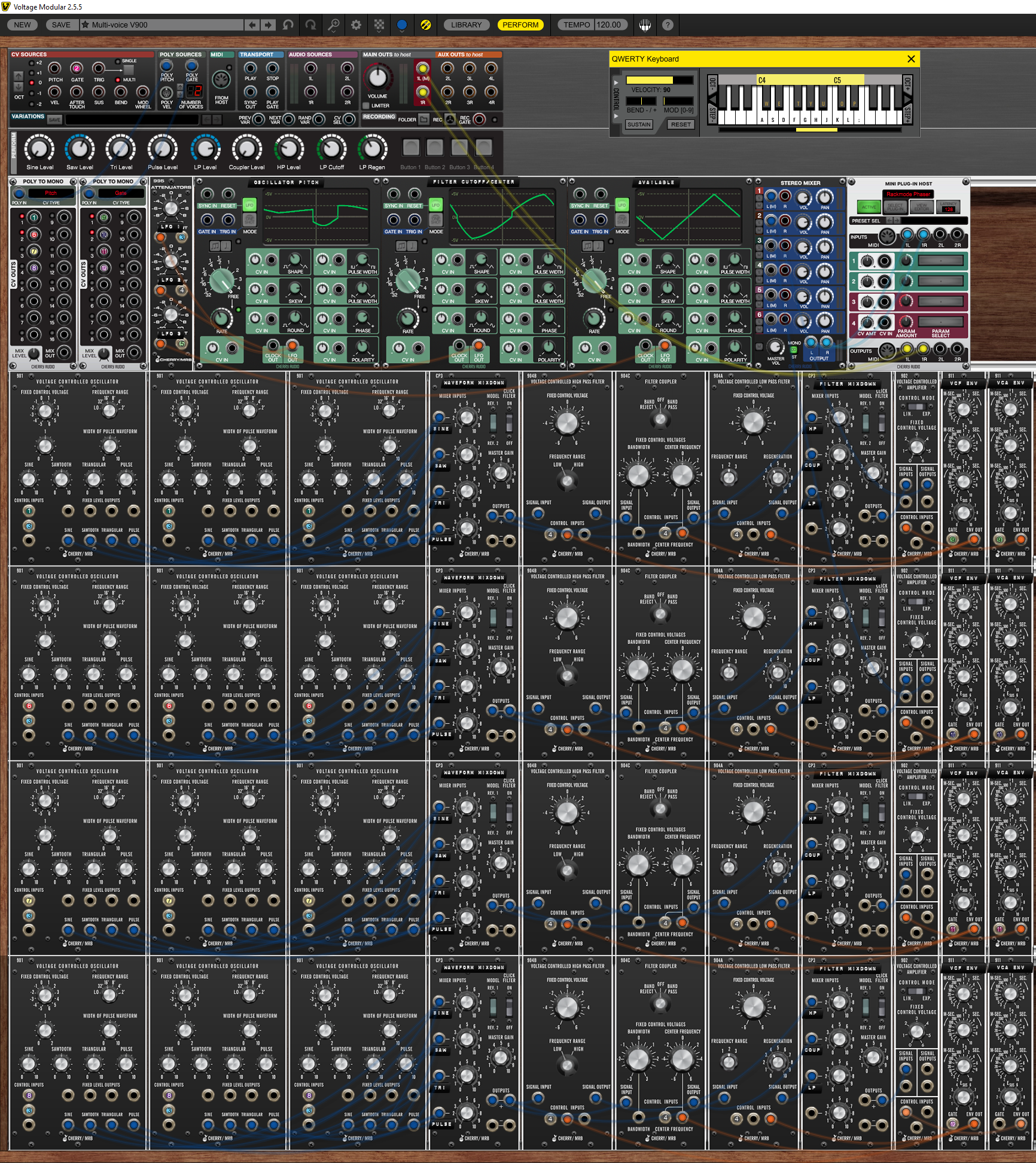Click SELECT PLUG-IN in Mini Plug-in Host
Screen dimensions: 1036x1163
click(895, 207)
